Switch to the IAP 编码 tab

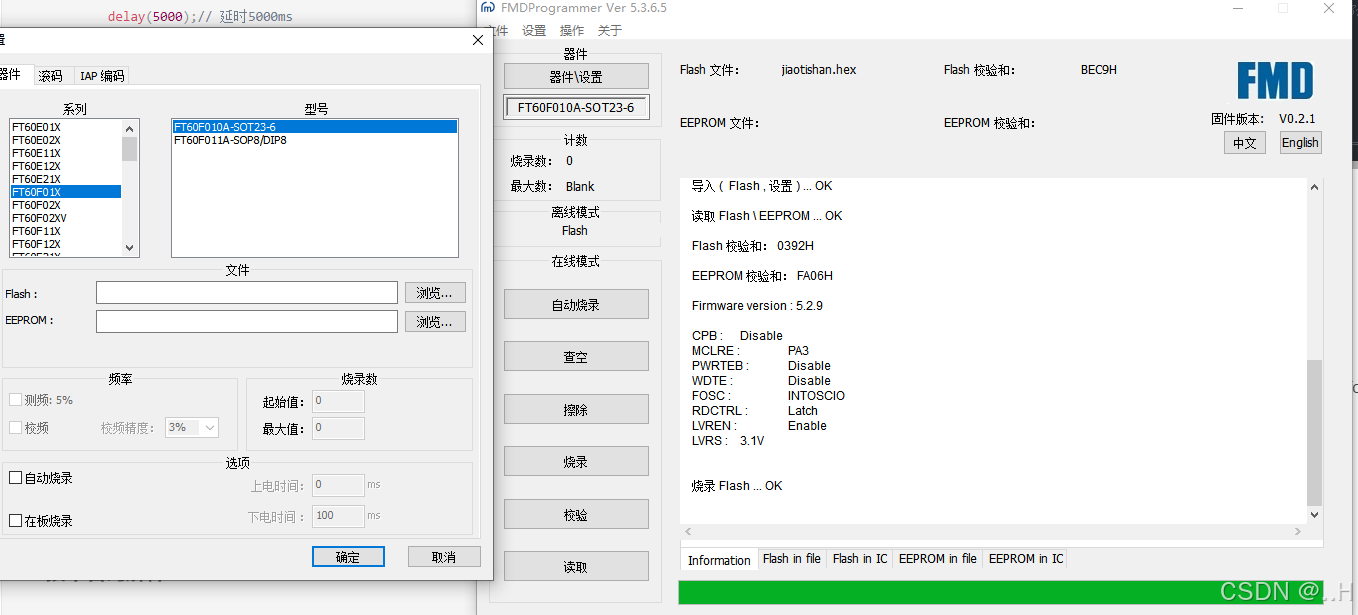point(102,76)
